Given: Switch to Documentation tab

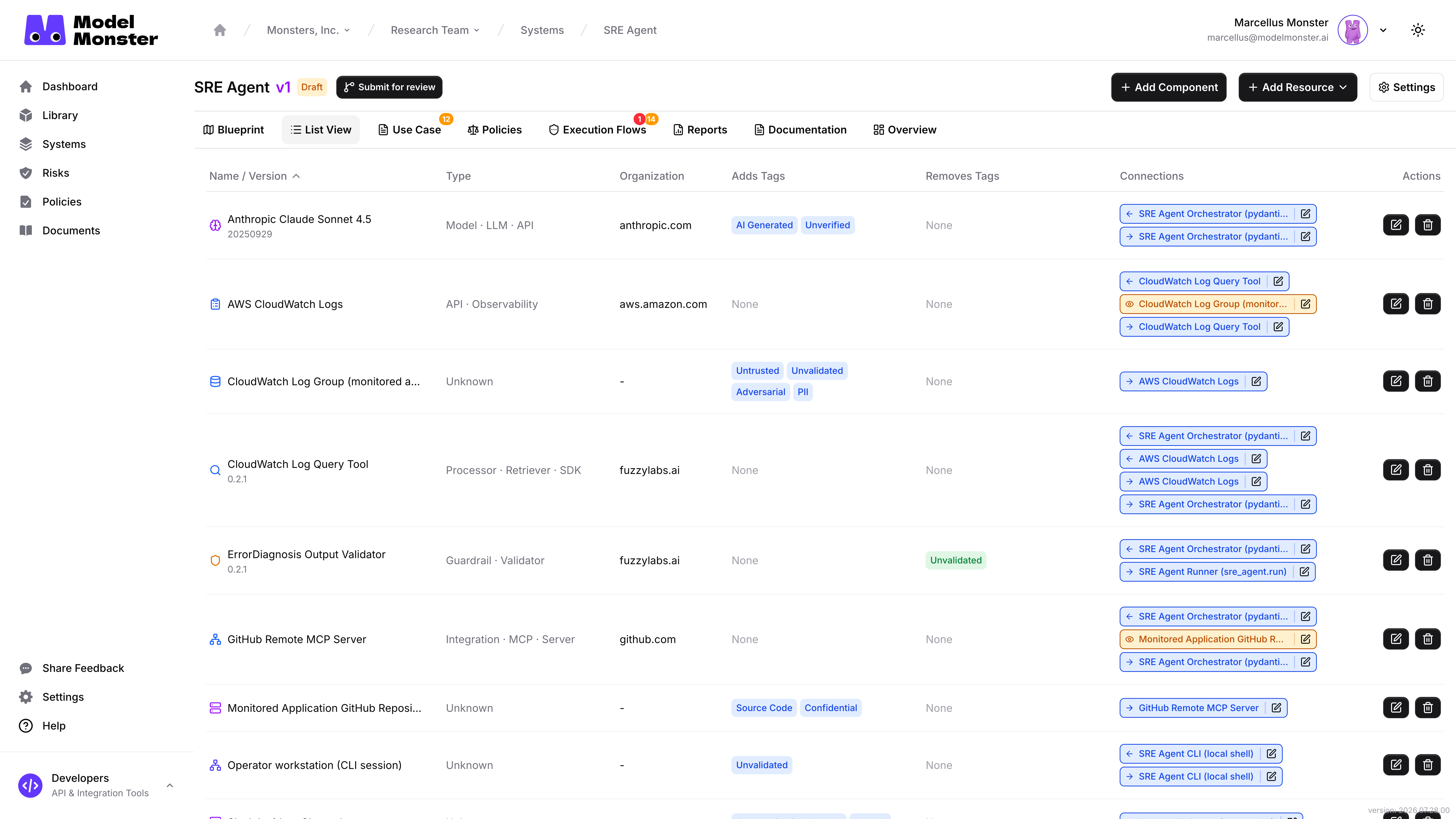Looking at the screenshot, I should click(x=800, y=129).
